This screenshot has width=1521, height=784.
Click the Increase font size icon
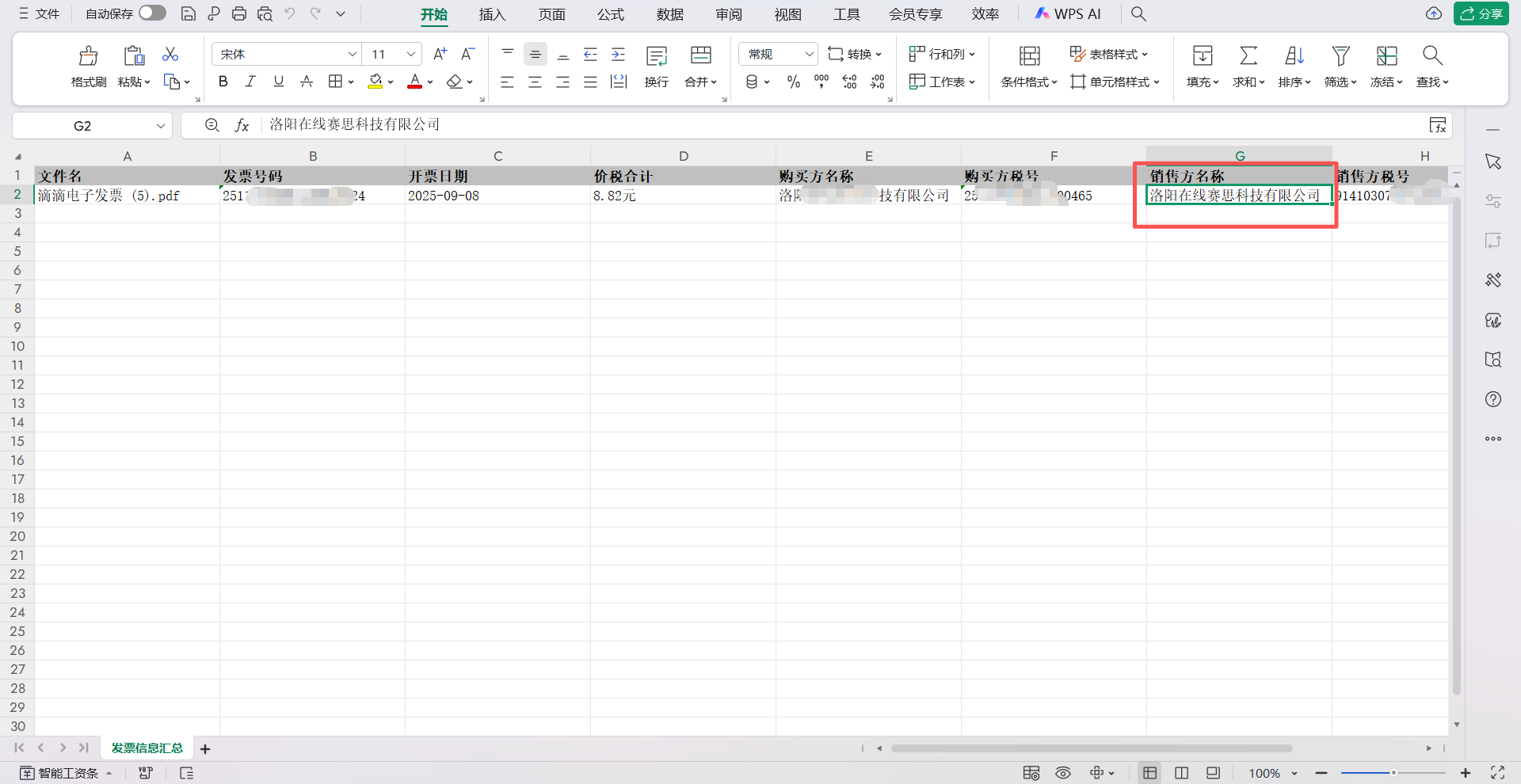click(x=440, y=54)
